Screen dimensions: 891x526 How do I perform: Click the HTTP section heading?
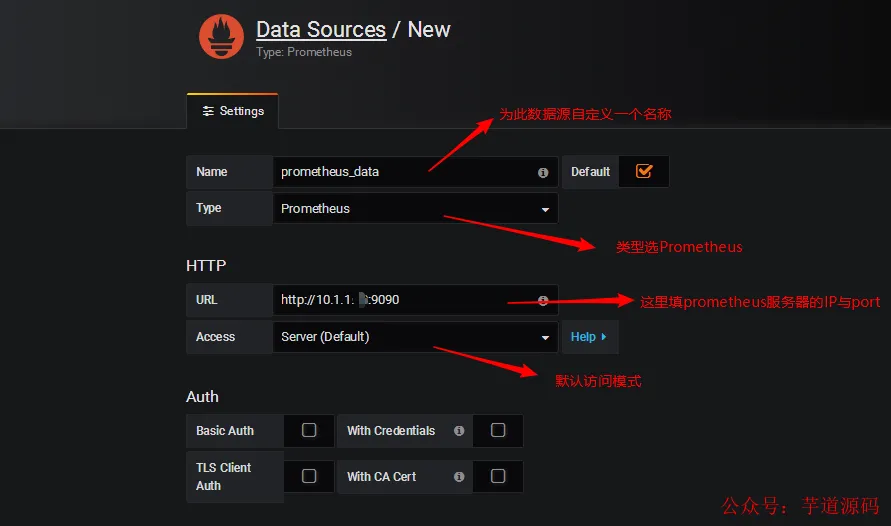pyautogui.click(x=206, y=266)
